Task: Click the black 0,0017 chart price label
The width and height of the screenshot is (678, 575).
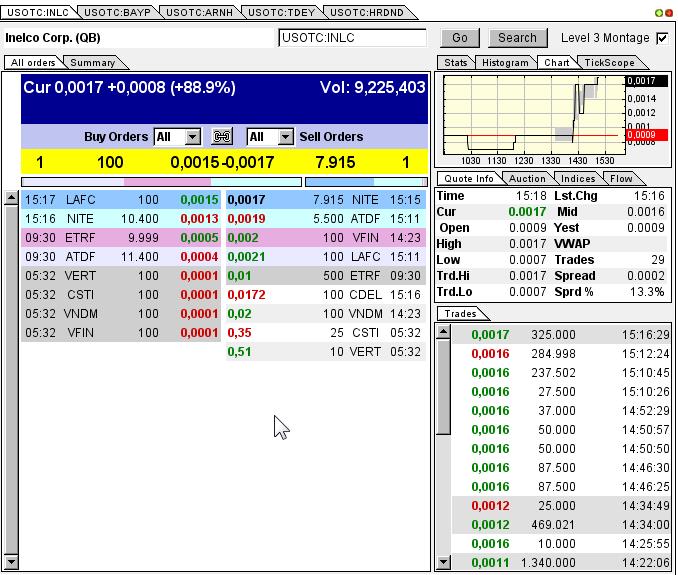Action: [x=647, y=81]
